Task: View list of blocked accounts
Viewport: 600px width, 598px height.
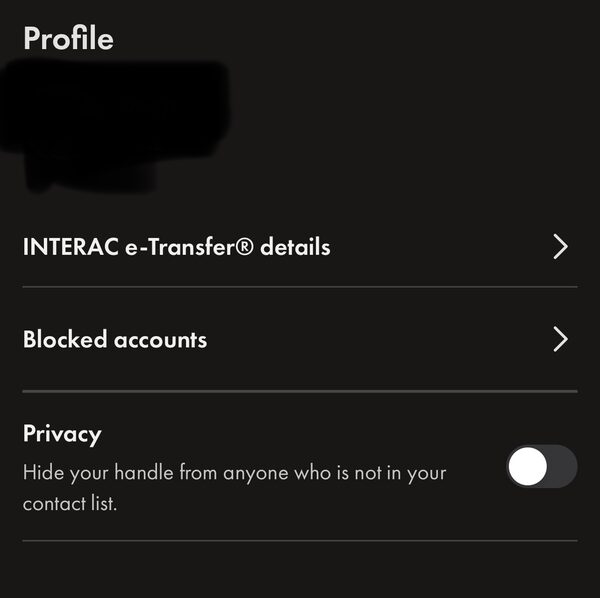Action: 300,340
